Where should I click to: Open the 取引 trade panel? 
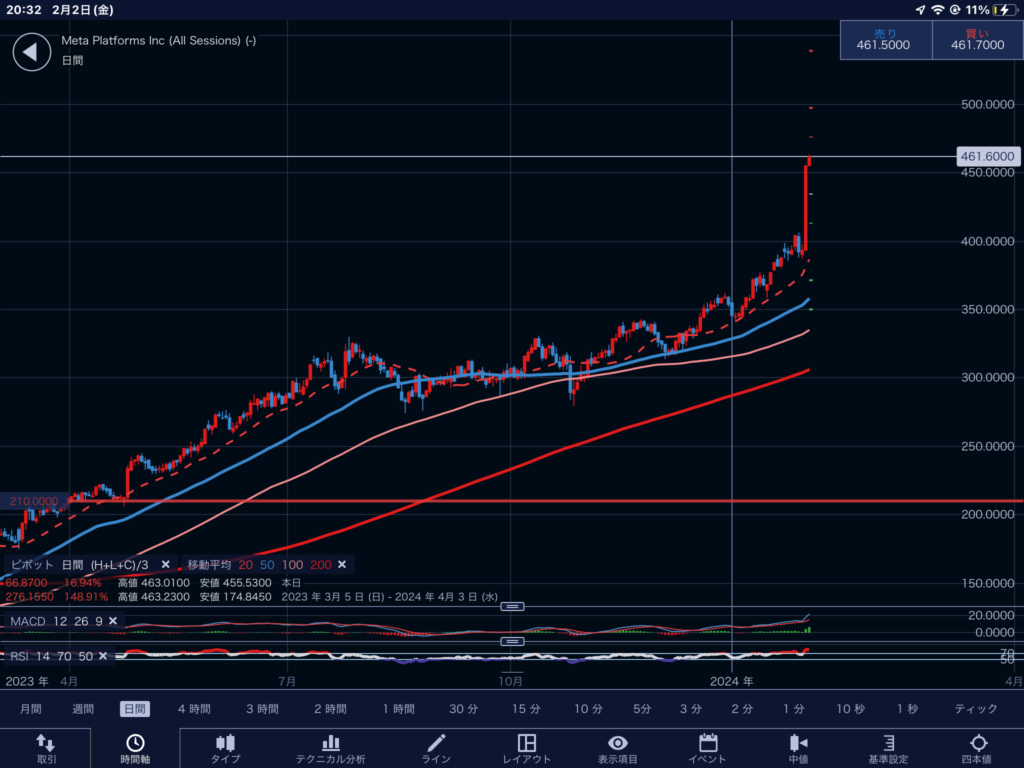tap(46, 748)
